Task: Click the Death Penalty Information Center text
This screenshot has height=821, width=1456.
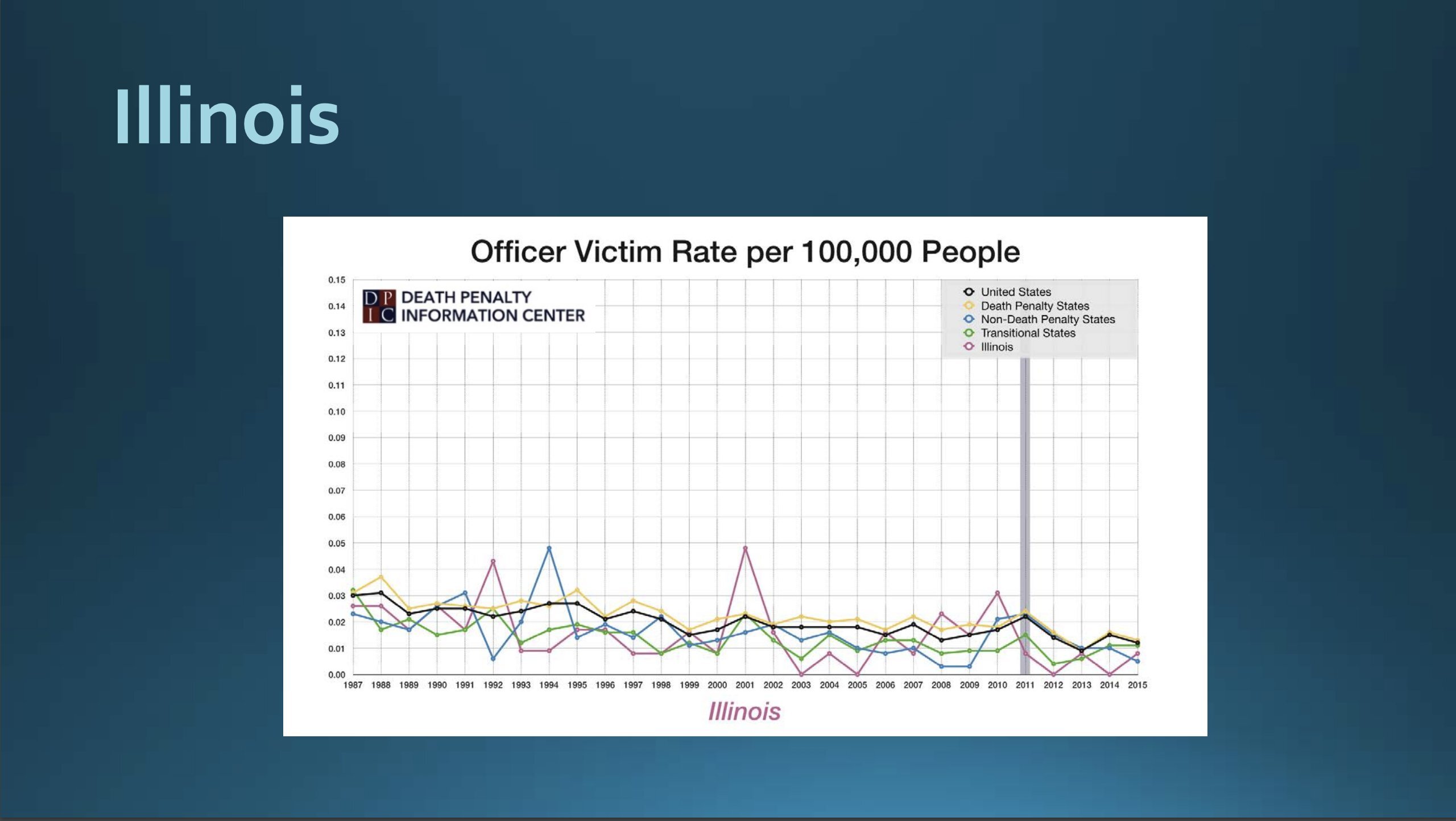Action: (x=493, y=306)
